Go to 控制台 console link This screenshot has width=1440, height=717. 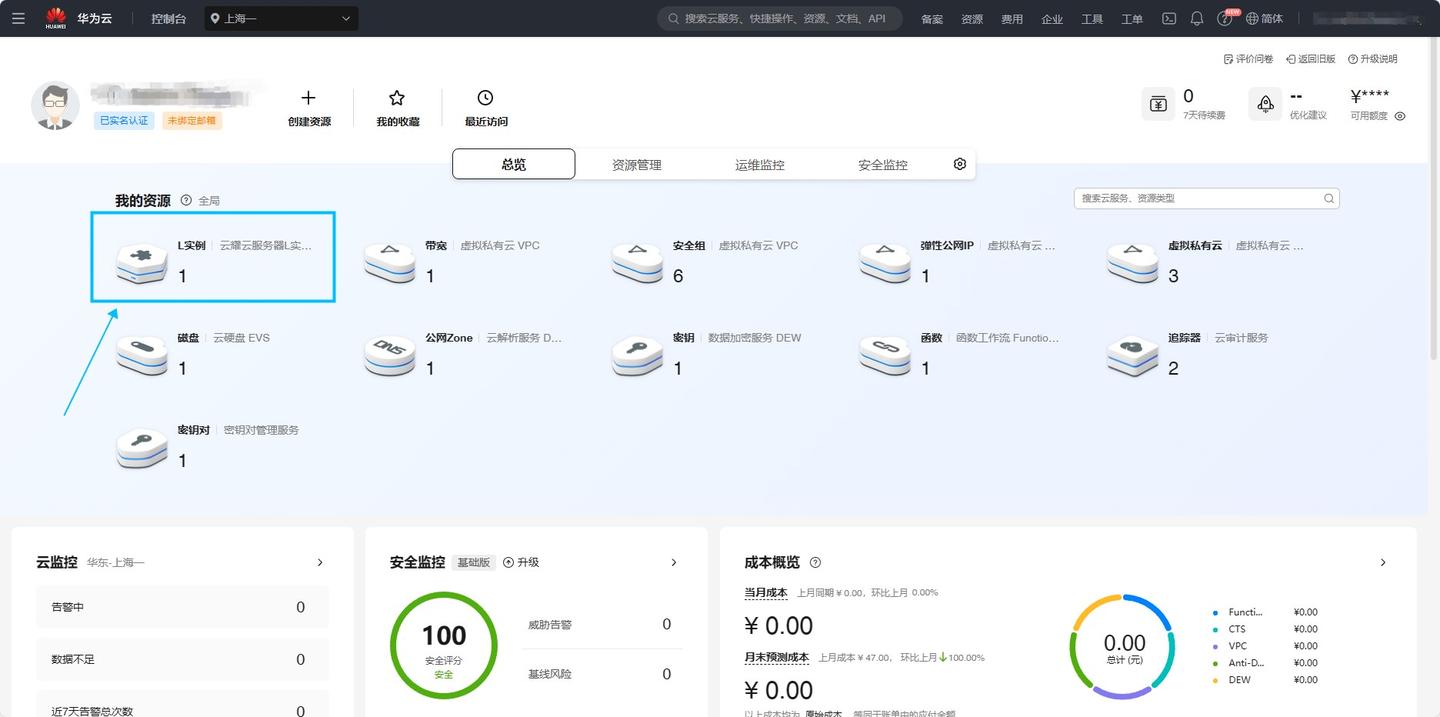tap(169, 18)
